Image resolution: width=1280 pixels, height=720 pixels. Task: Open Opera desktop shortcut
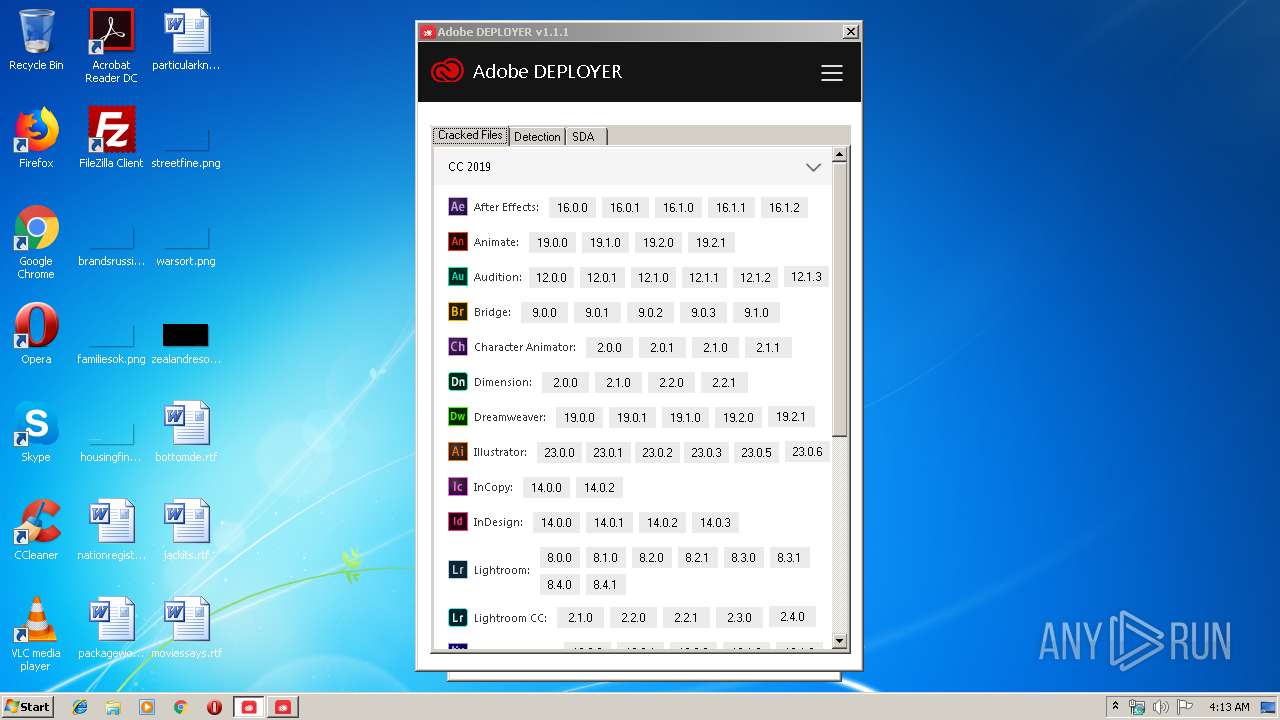coord(36,333)
